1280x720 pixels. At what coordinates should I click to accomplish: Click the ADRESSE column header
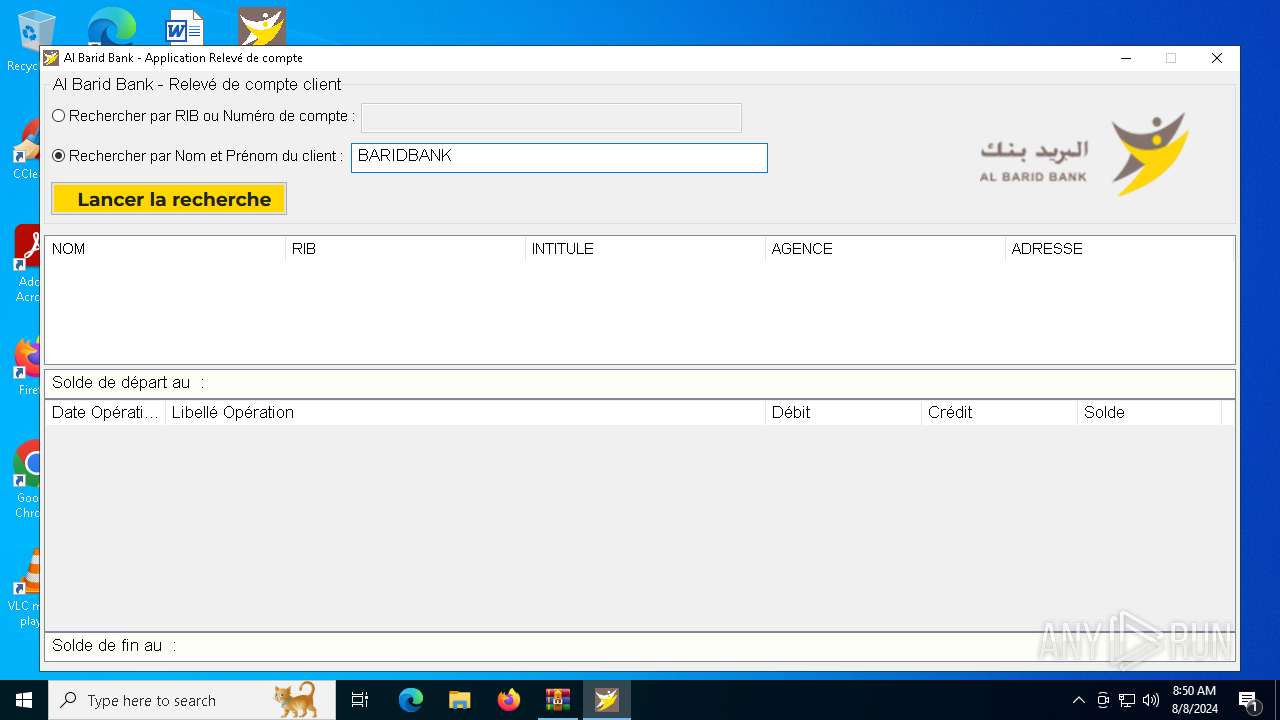click(1119, 249)
